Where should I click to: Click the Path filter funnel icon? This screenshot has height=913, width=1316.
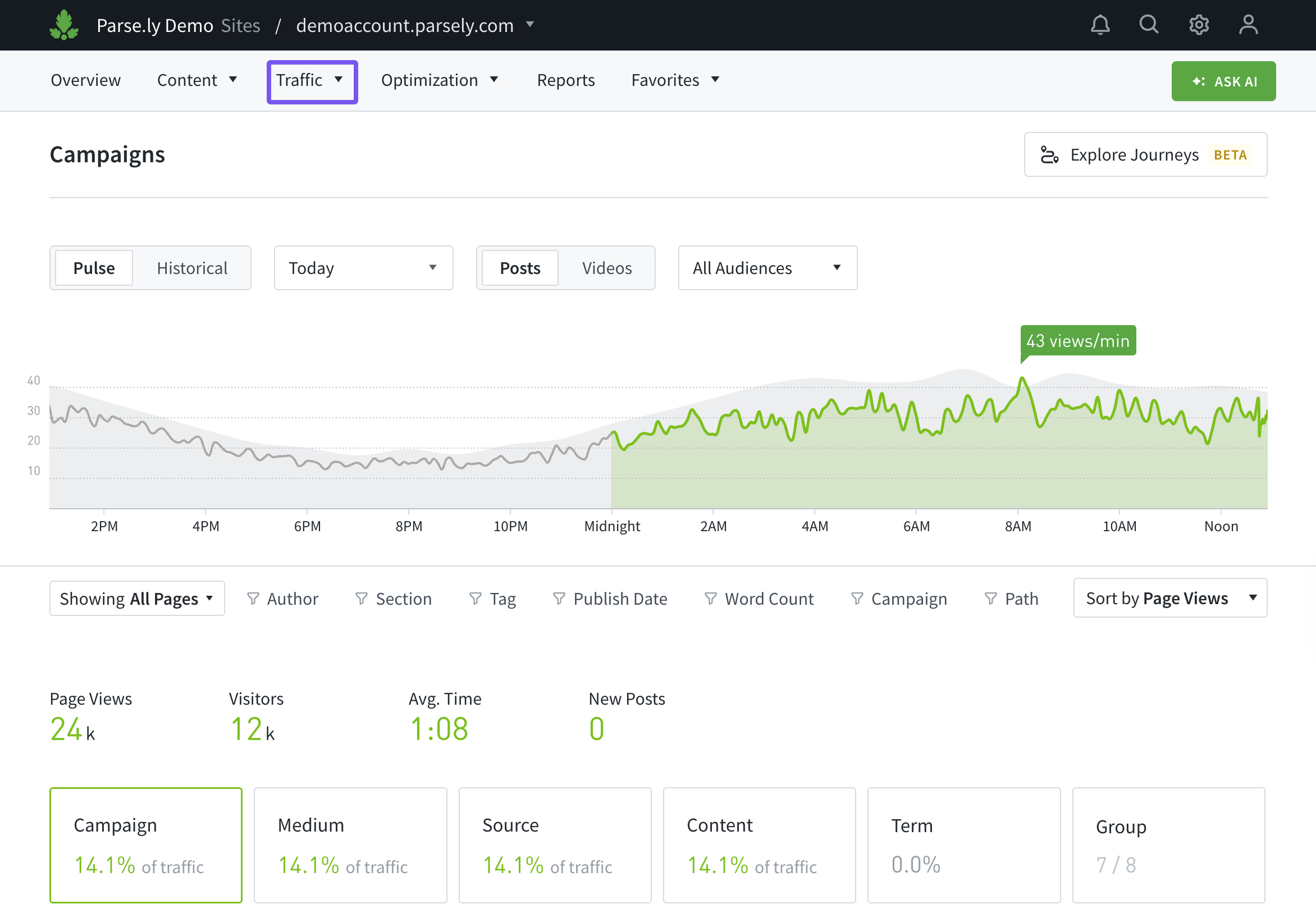pos(990,599)
